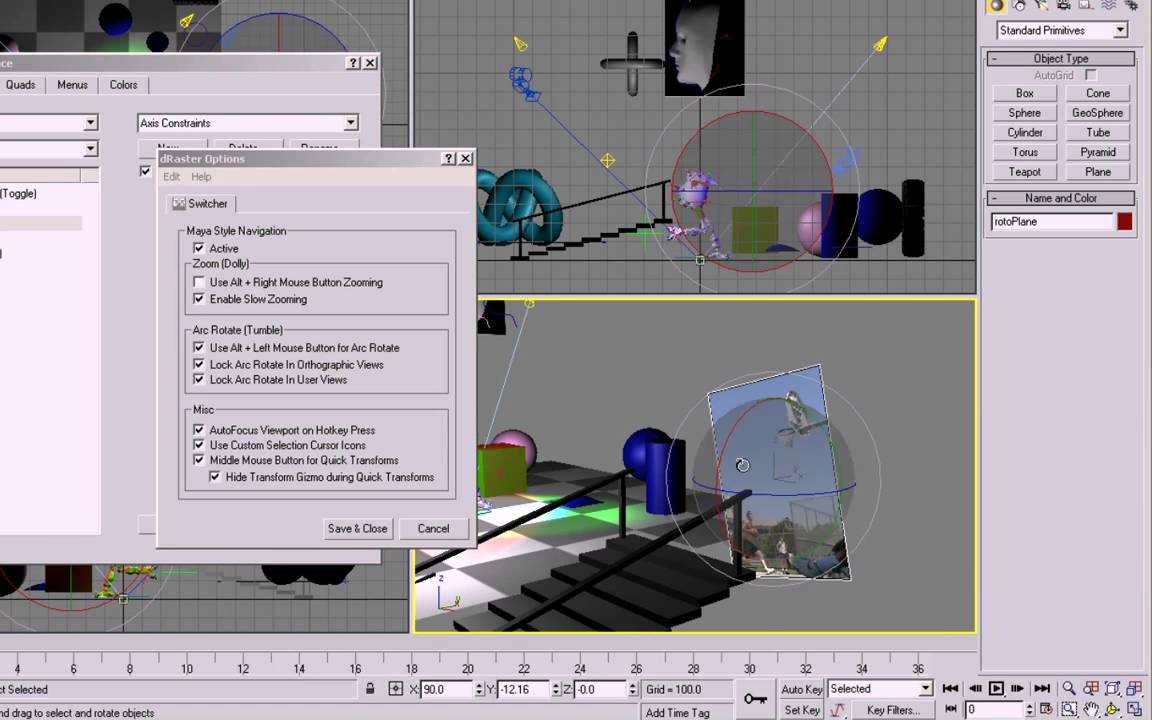Activate the Zoom Region tool
Screen dimensions: 1152x720
pos(1069,710)
